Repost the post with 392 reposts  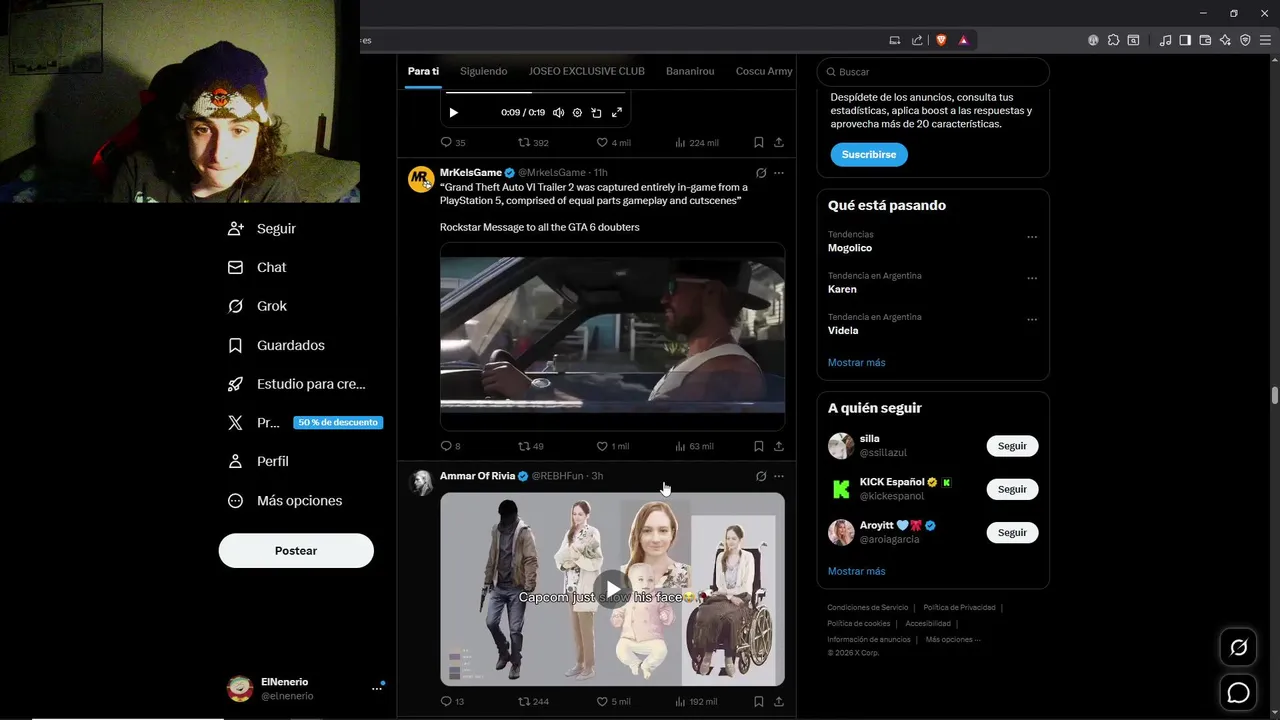pos(533,142)
